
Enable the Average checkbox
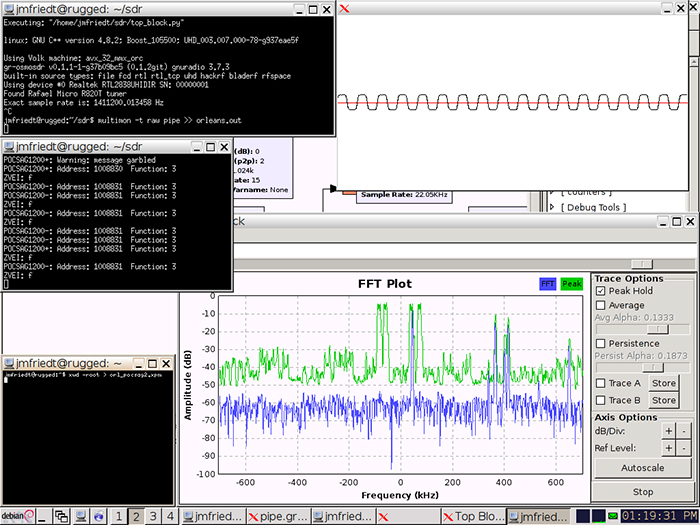tap(601, 305)
